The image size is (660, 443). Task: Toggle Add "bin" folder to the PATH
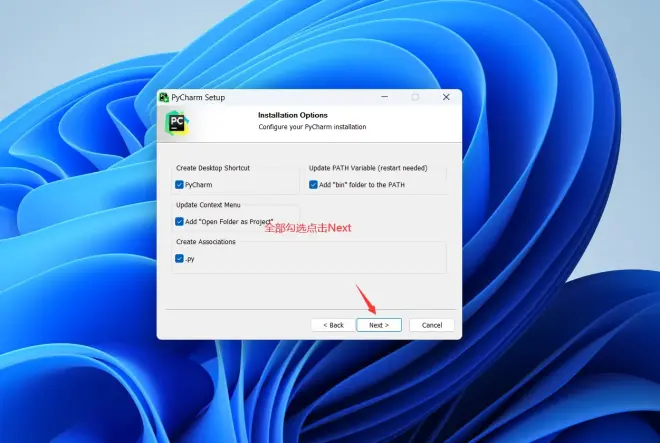click(313, 184)
